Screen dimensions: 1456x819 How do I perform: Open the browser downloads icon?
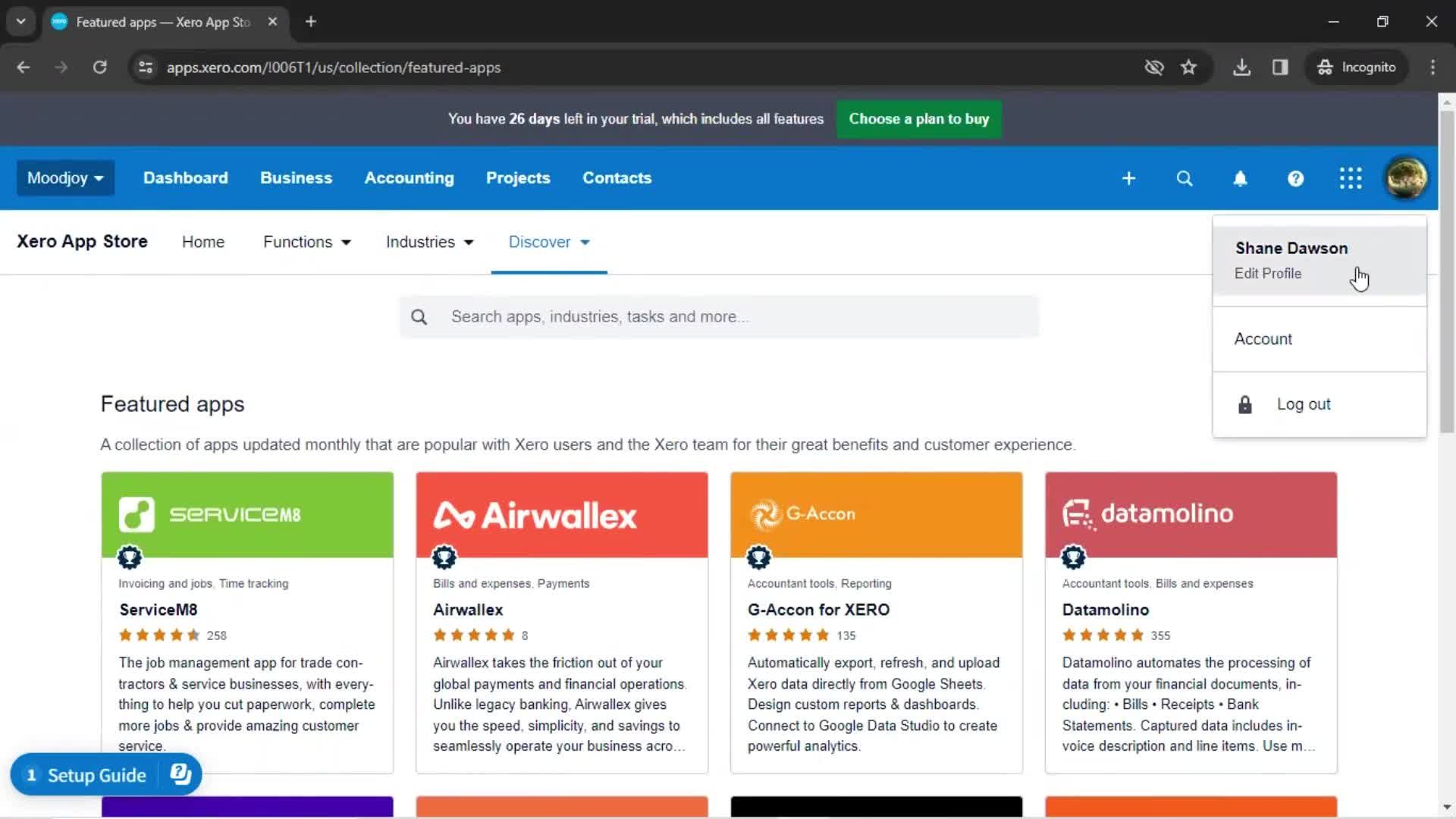(x=1241, y=67)
